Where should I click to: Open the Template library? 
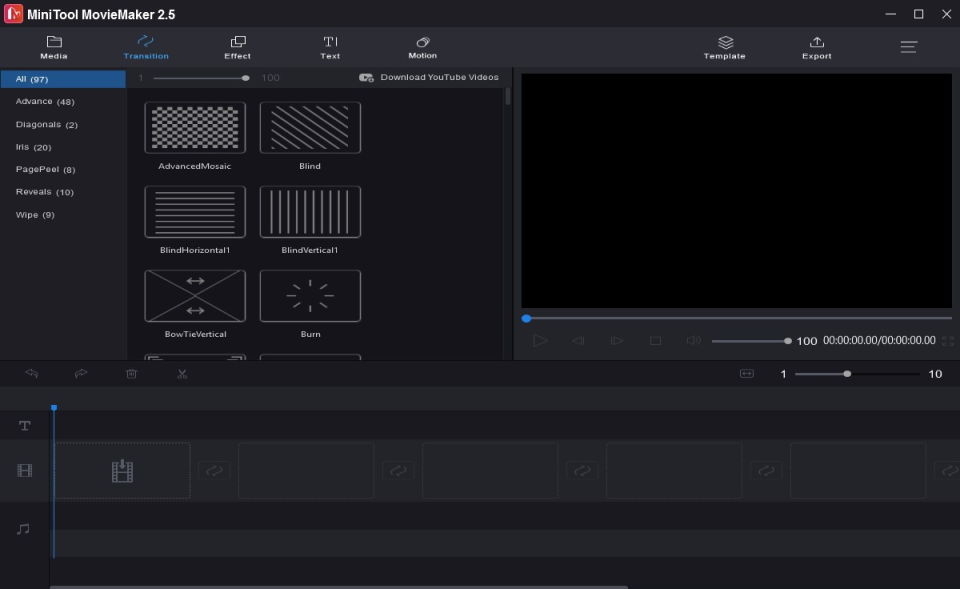coord(725,47)
